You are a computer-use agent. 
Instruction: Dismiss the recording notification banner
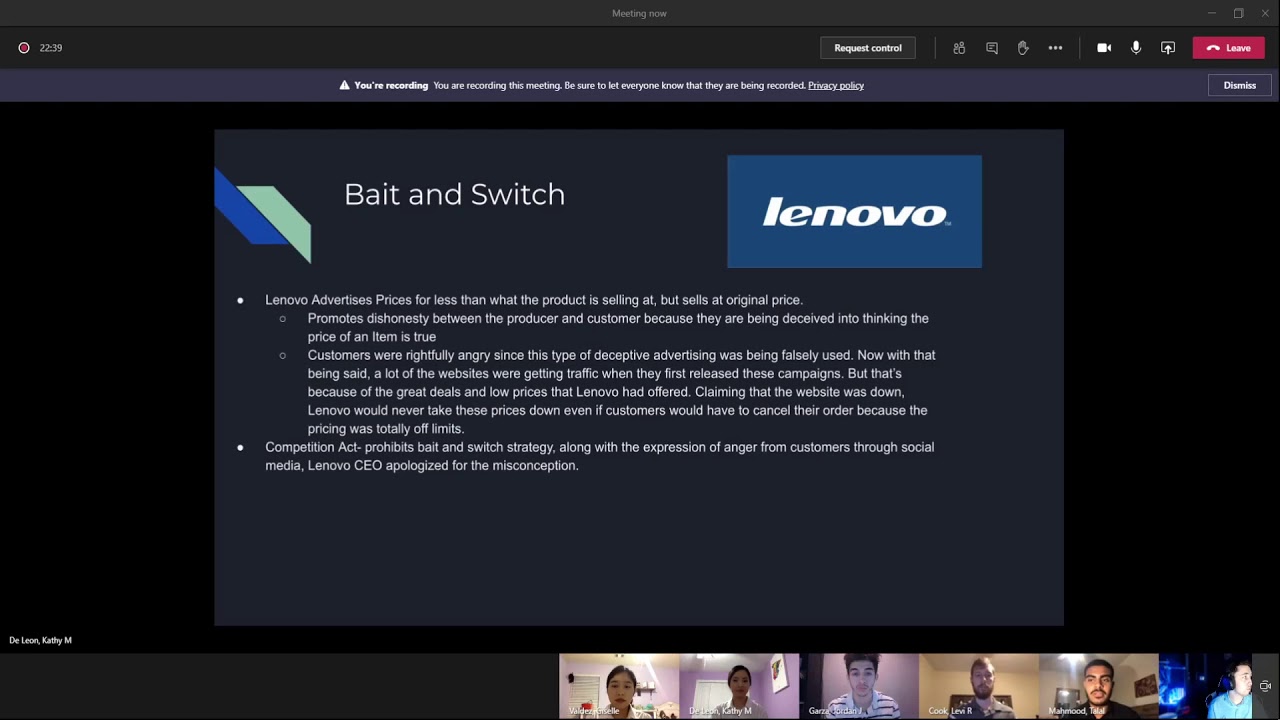pos(1239,85)
